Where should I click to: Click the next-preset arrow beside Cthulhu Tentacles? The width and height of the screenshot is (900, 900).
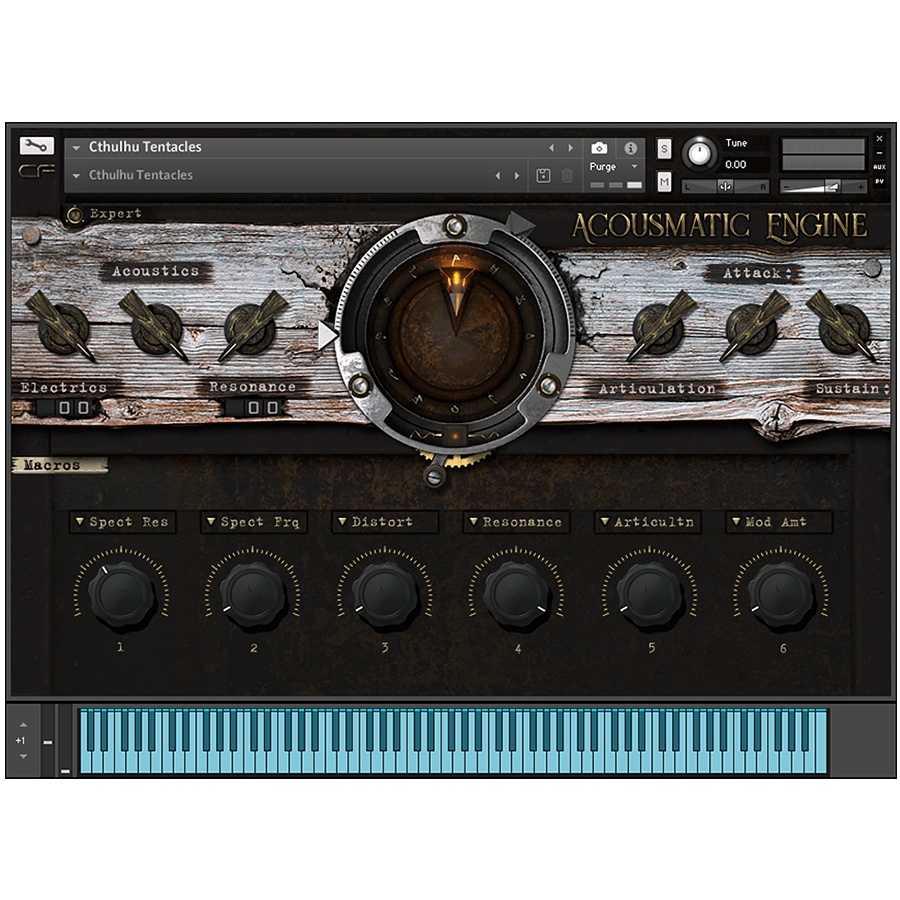pos(570,146)
